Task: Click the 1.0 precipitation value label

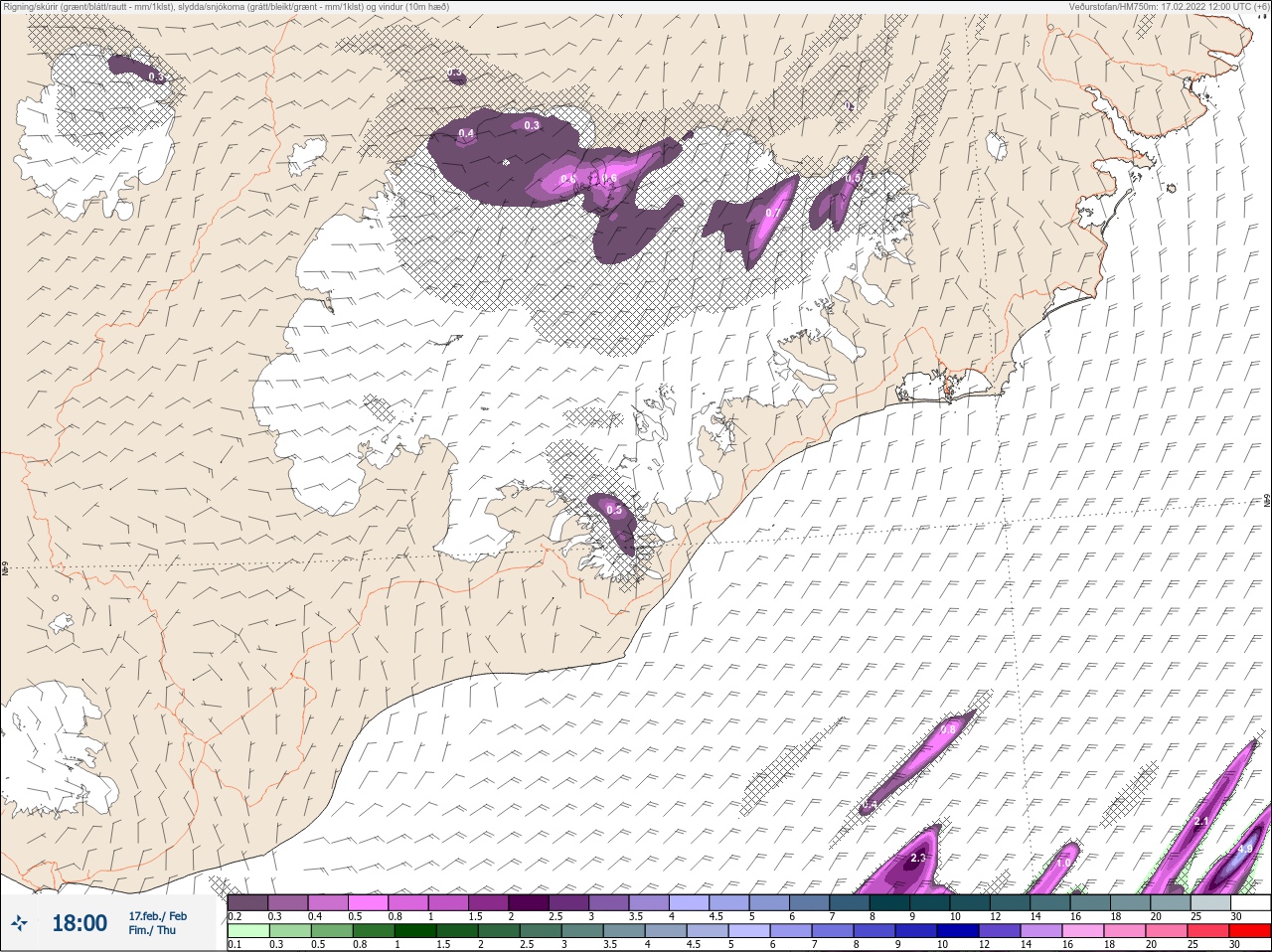Action: tap(1063, 863)
